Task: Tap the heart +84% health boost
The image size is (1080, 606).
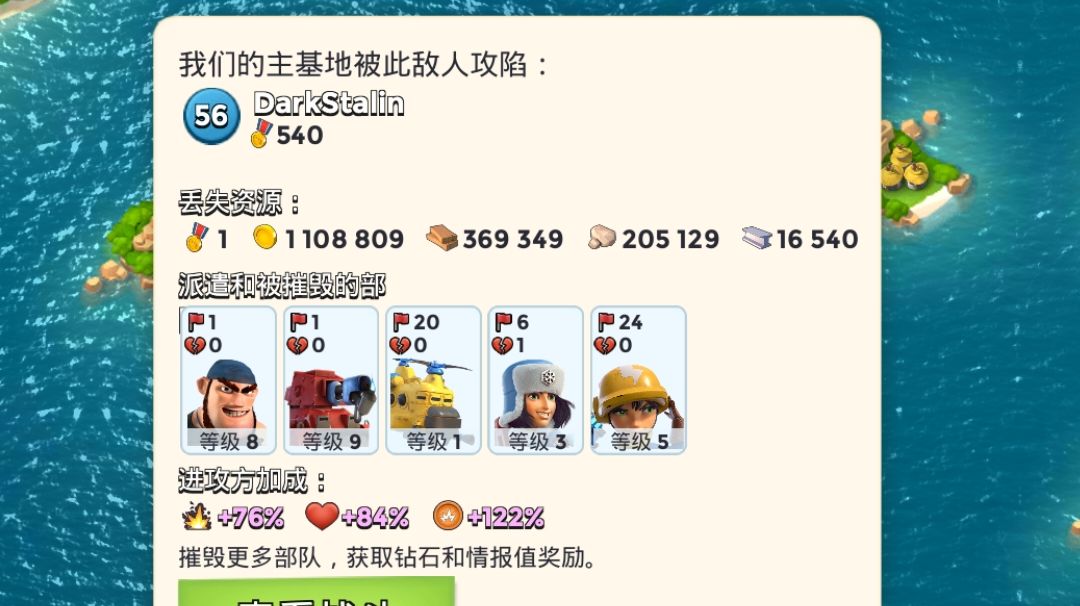Action: 322,515
